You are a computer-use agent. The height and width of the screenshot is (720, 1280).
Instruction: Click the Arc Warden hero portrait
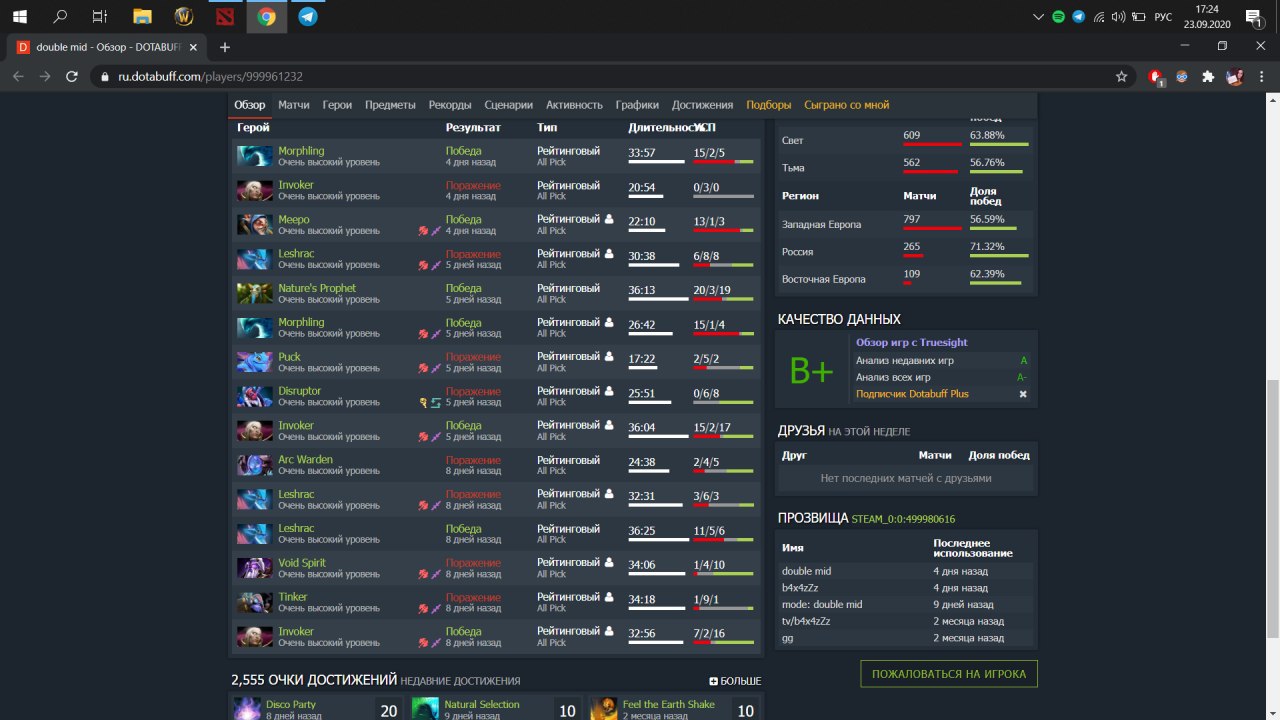pyautogui.click(x=255, y=465)
